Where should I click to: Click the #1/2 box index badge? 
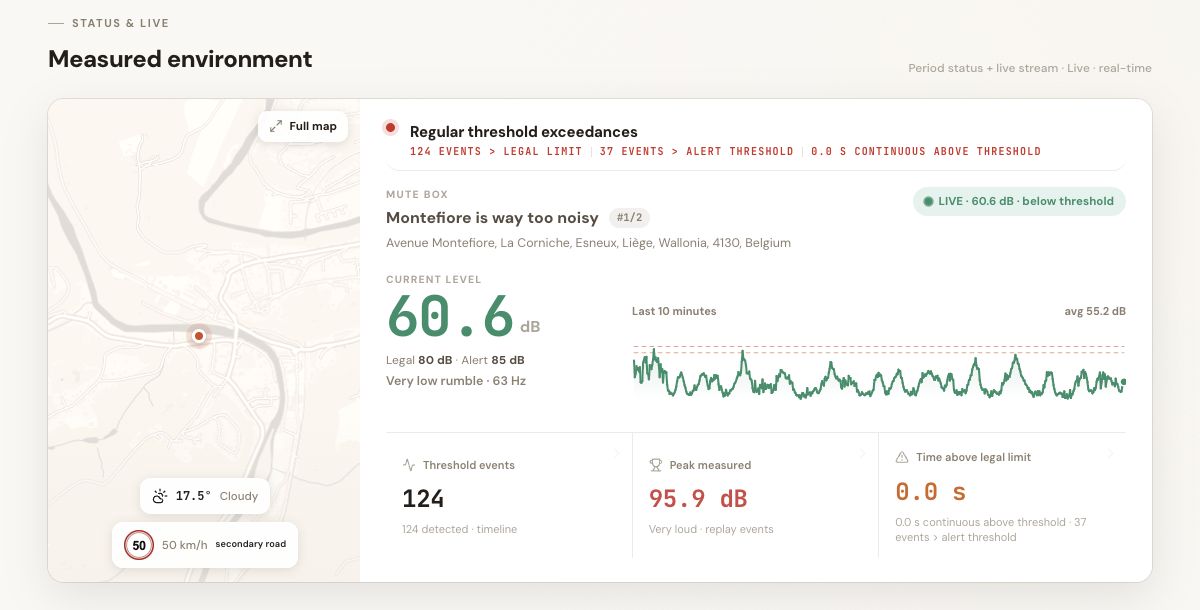629,217
